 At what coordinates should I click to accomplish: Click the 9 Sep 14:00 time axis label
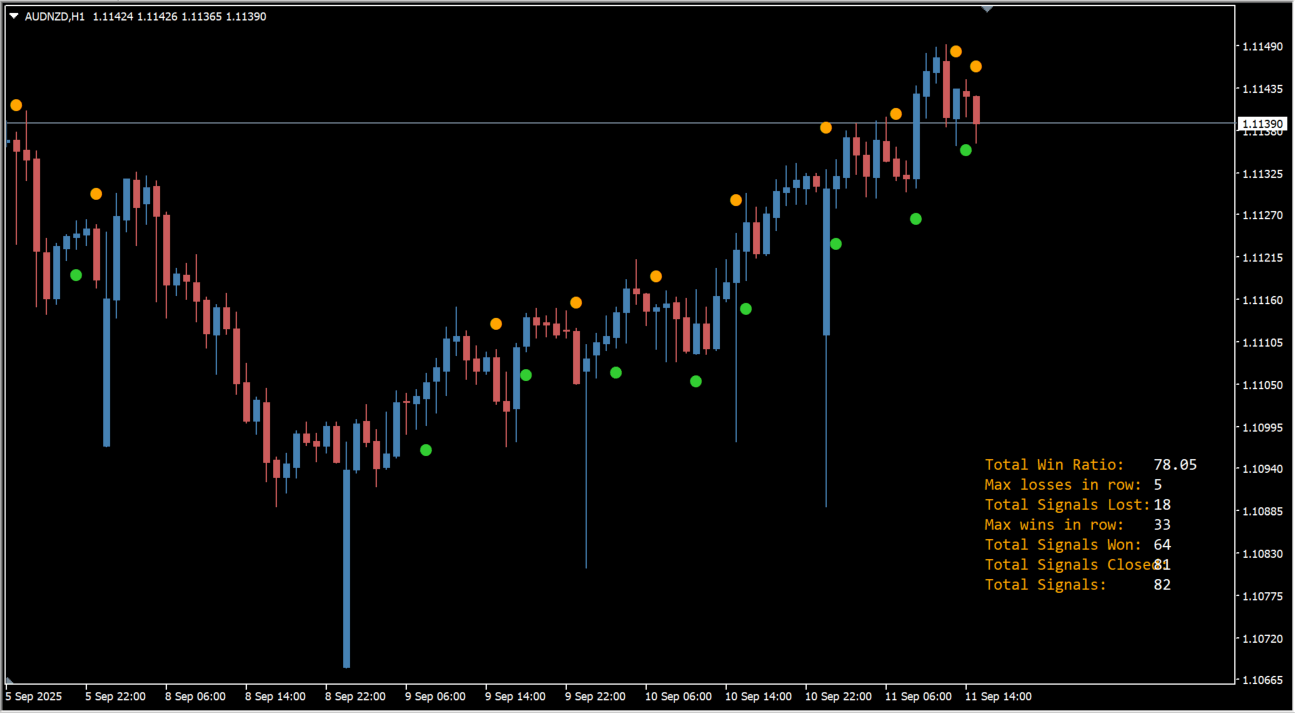click(x=515, y=696)
